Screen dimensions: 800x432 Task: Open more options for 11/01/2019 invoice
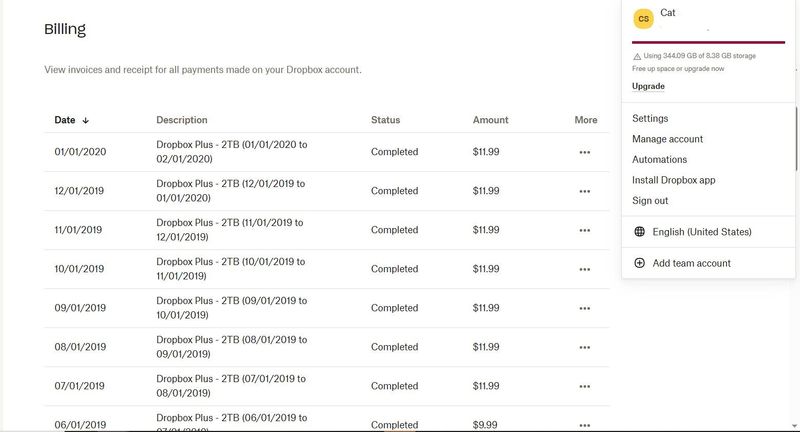tap(585, 230)
